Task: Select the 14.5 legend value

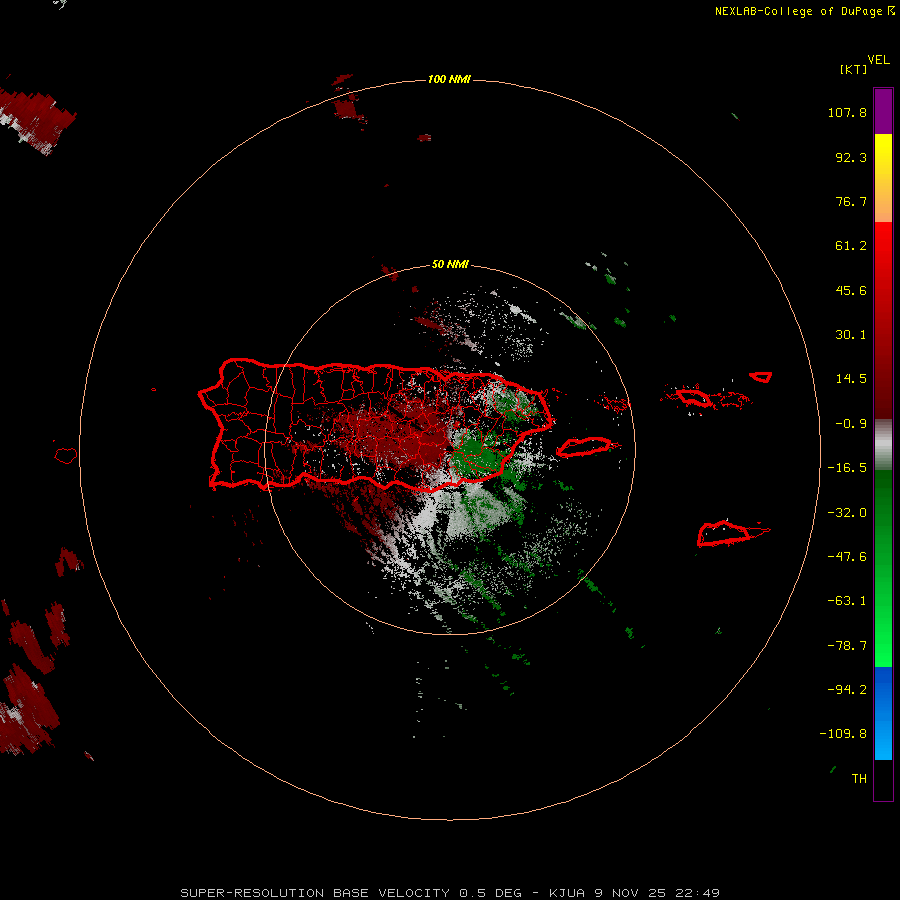Action: point(851,379)
